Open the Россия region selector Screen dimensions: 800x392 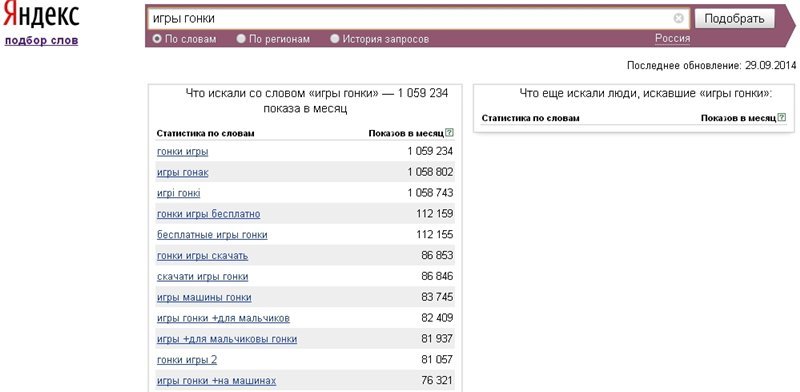[x=672, y=38]
